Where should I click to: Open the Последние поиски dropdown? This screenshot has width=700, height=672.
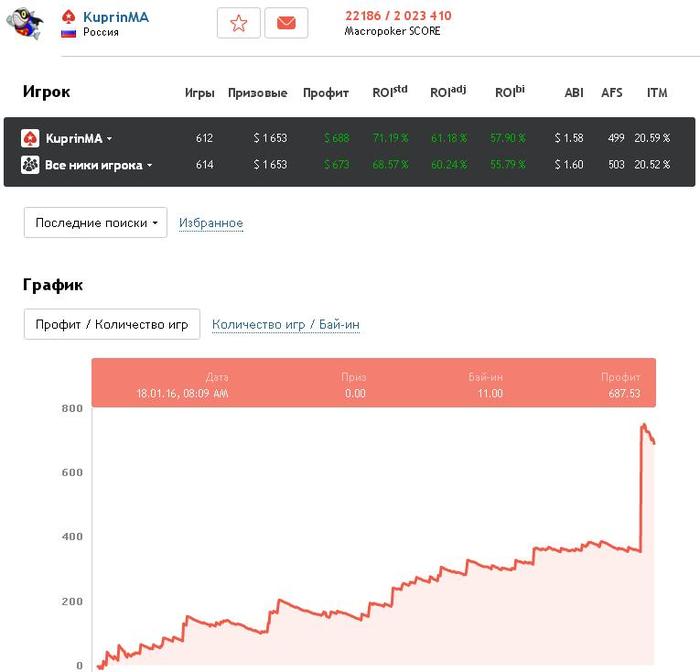tap(96, 223)
